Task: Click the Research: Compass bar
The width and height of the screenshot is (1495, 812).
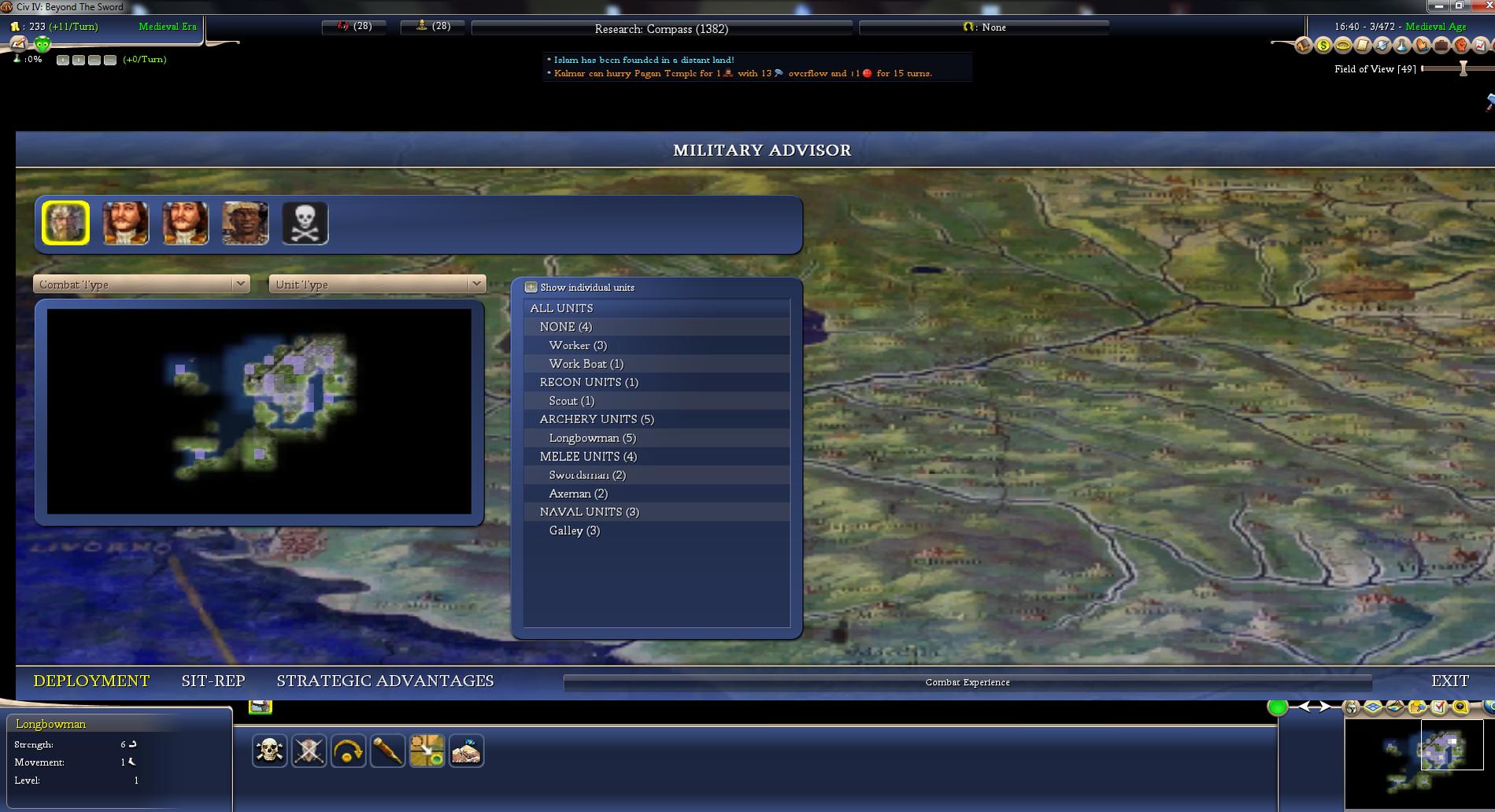Action: pos(661,28)
